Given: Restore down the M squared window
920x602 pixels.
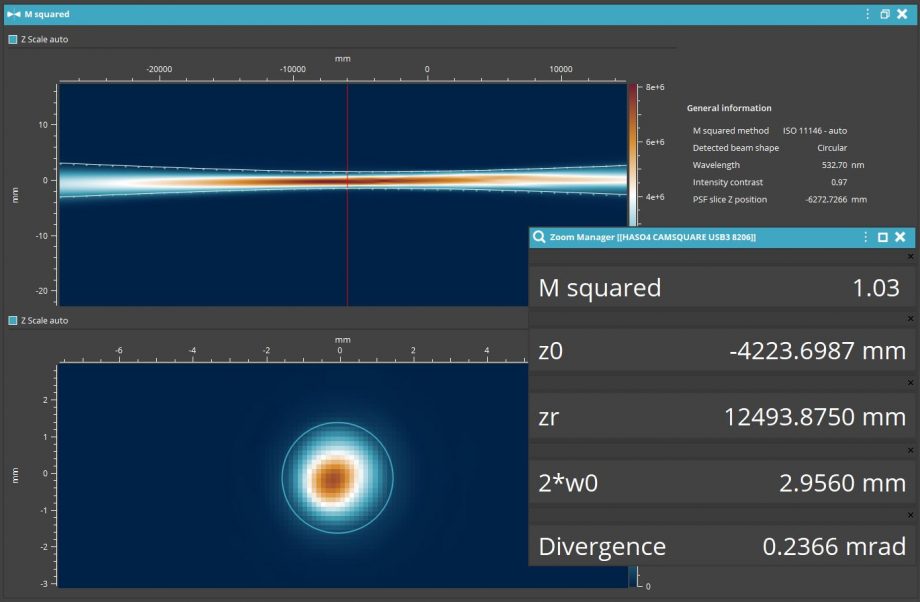Looking at the screenshot, I should click(x=883, y=13).
